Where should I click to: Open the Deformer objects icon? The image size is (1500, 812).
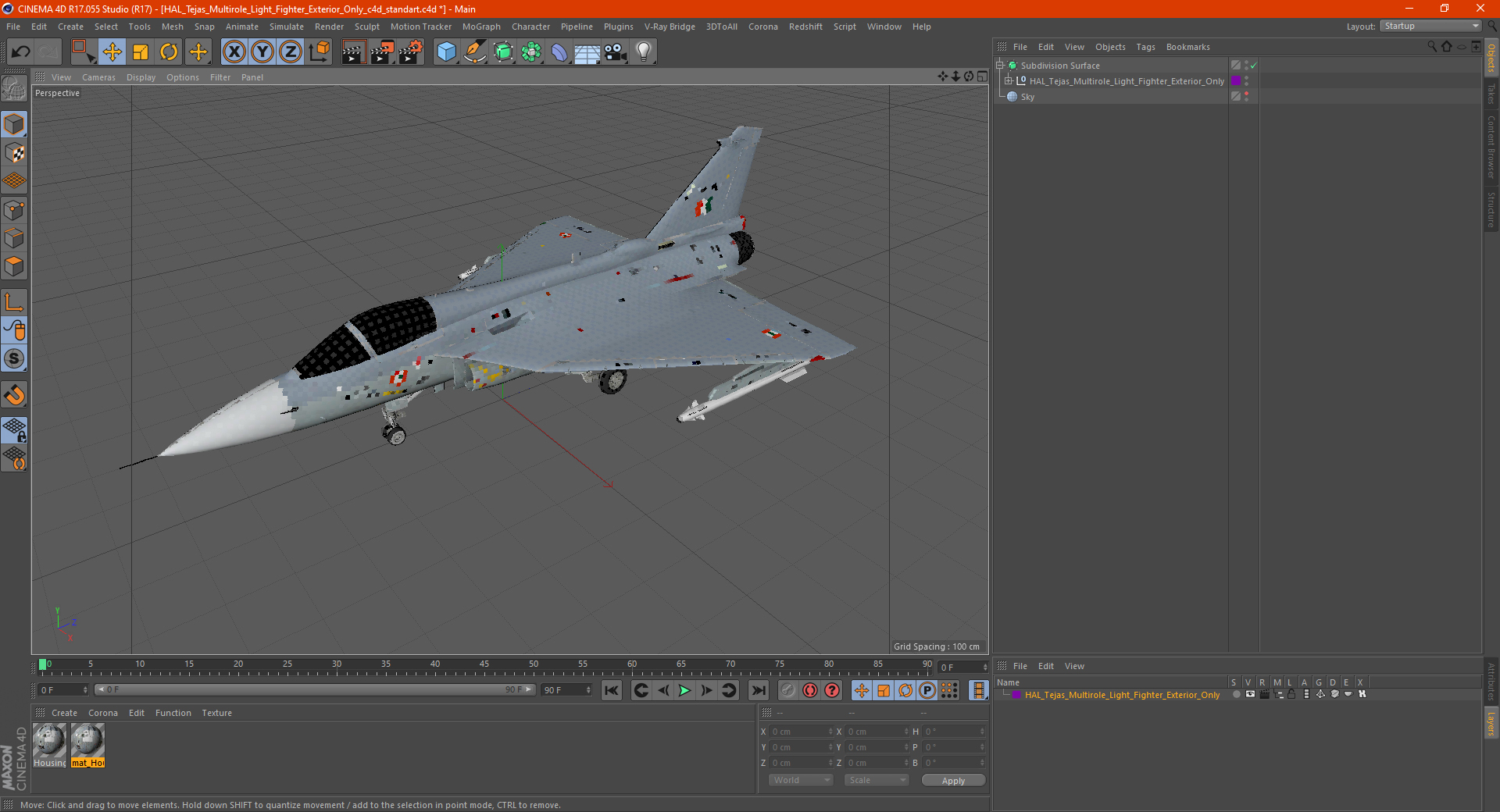[x=559, y=52]
